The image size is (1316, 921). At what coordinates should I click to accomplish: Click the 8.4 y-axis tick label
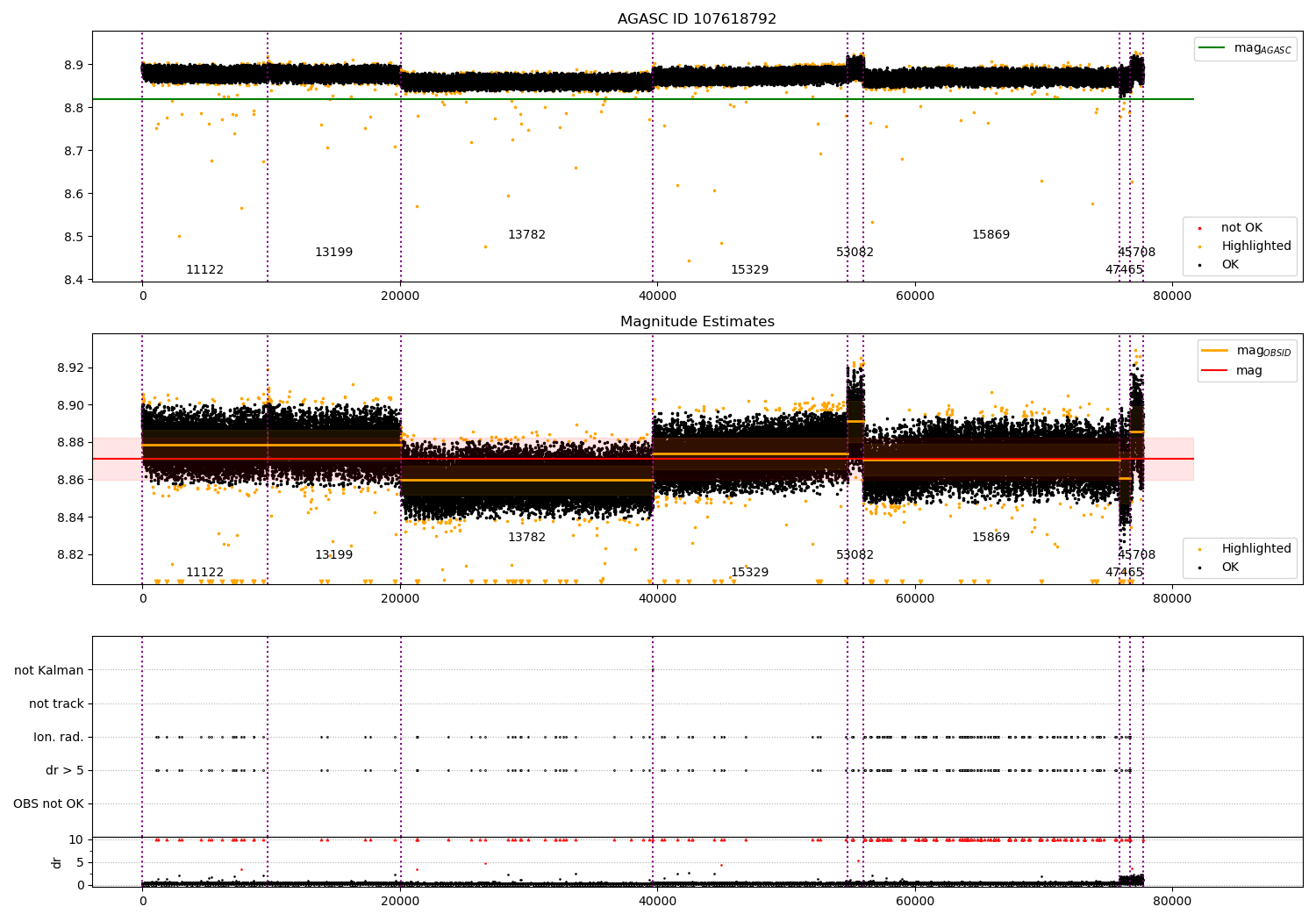(x=74, y=280)
